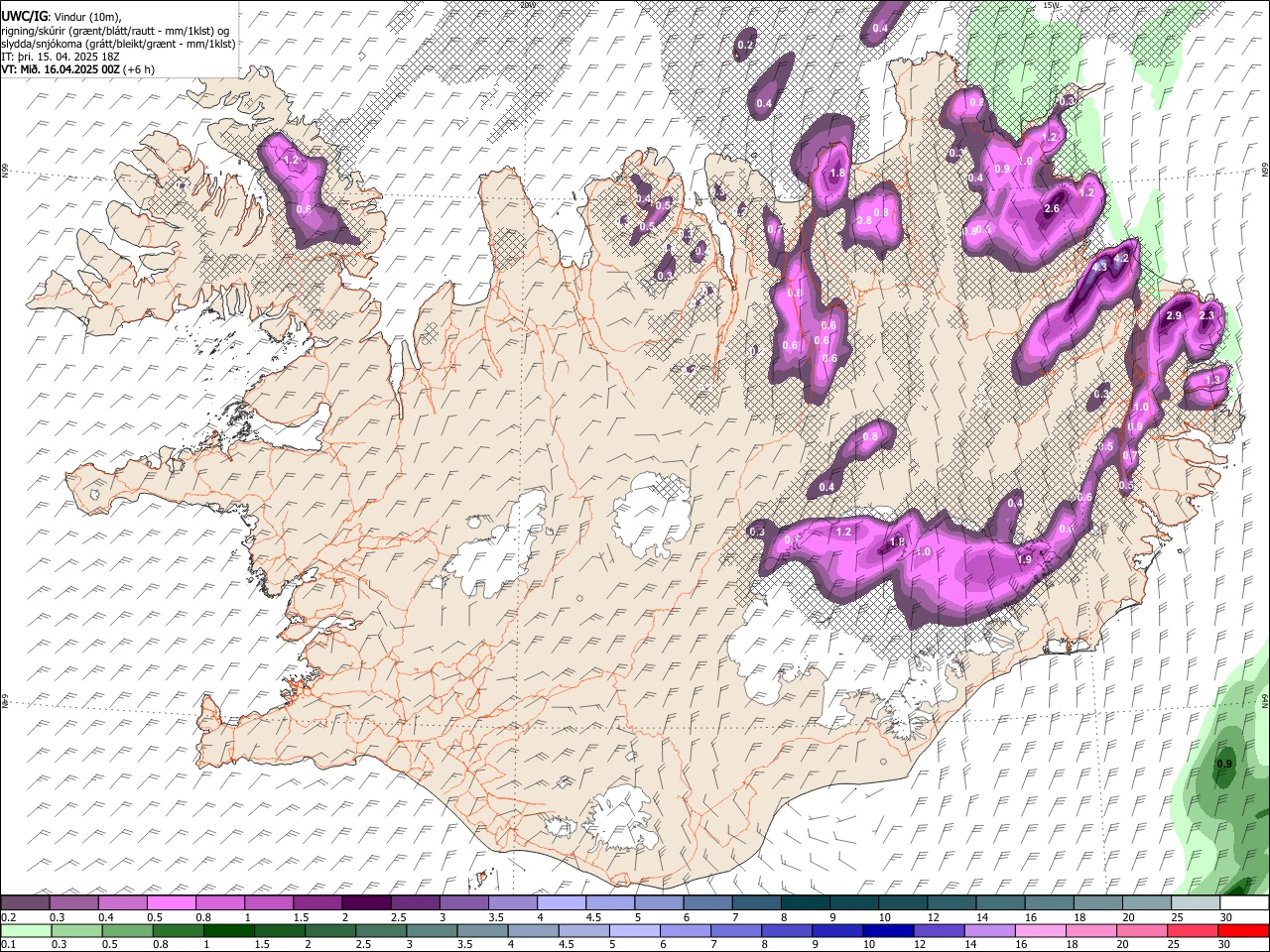
Task: Click the 15W longitude label
Action: point(1051,5)
